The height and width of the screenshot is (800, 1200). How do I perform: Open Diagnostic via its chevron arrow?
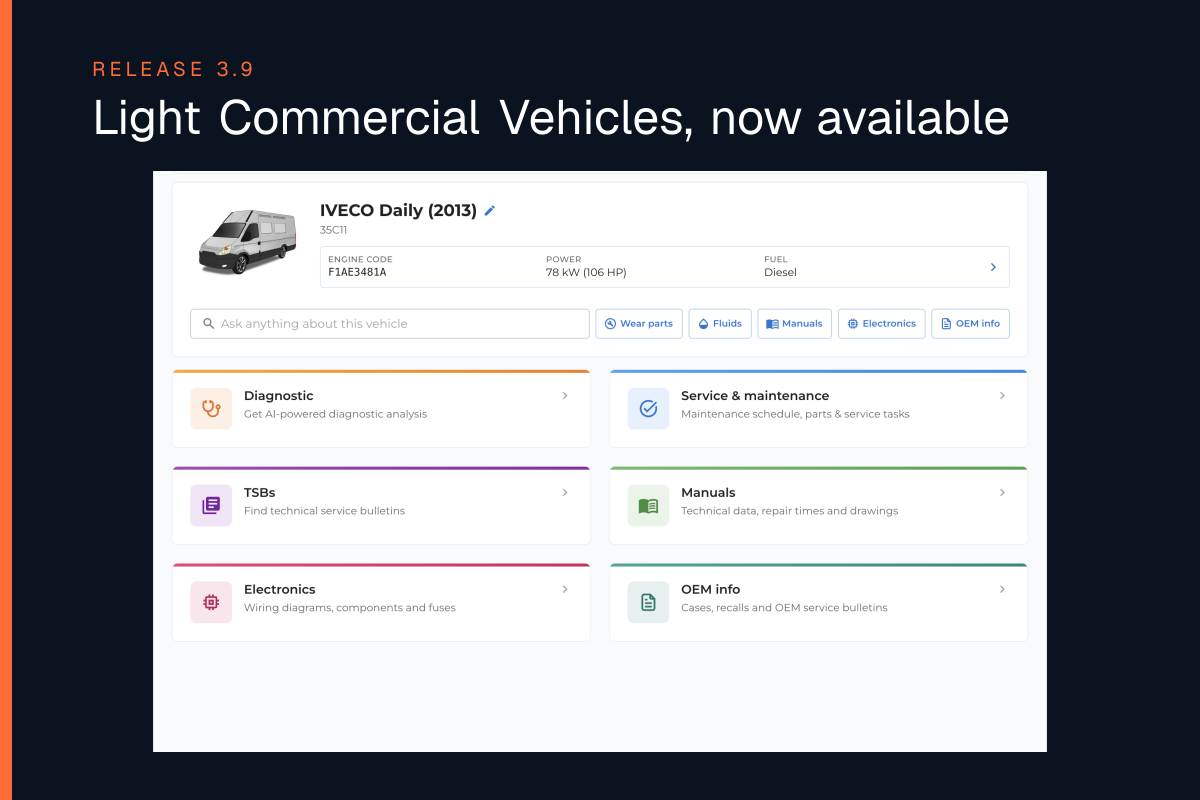coord(565,396)
